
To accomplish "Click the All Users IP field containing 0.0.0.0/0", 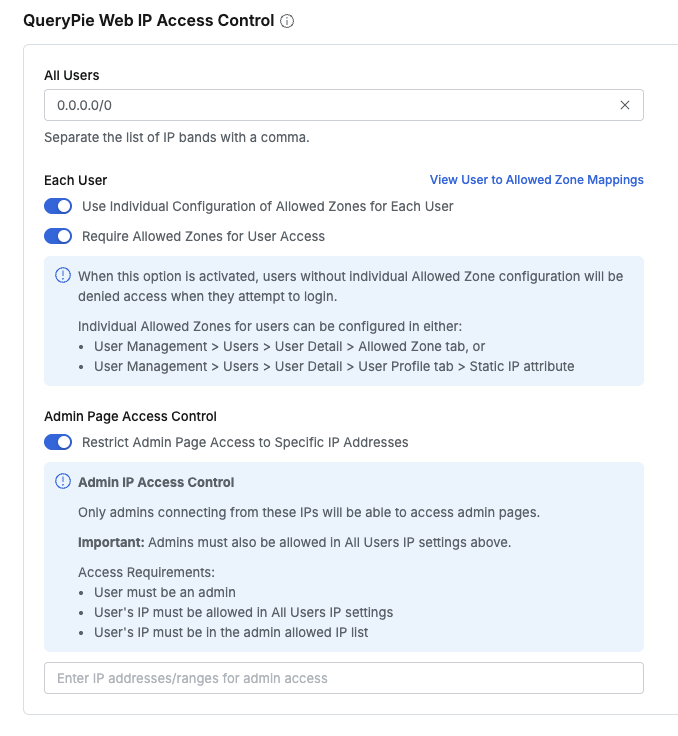I will click(330, 105).
